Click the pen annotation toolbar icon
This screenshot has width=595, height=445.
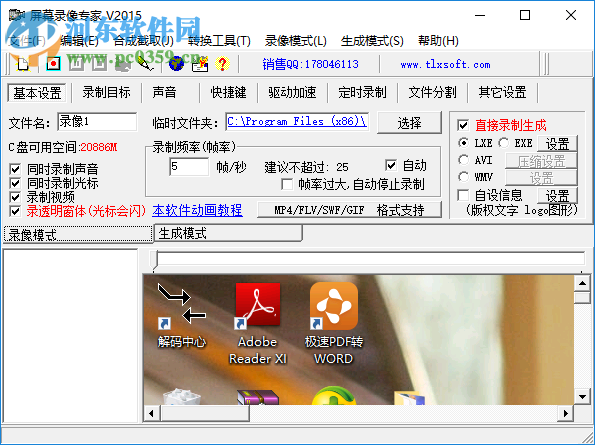[145, 64]
